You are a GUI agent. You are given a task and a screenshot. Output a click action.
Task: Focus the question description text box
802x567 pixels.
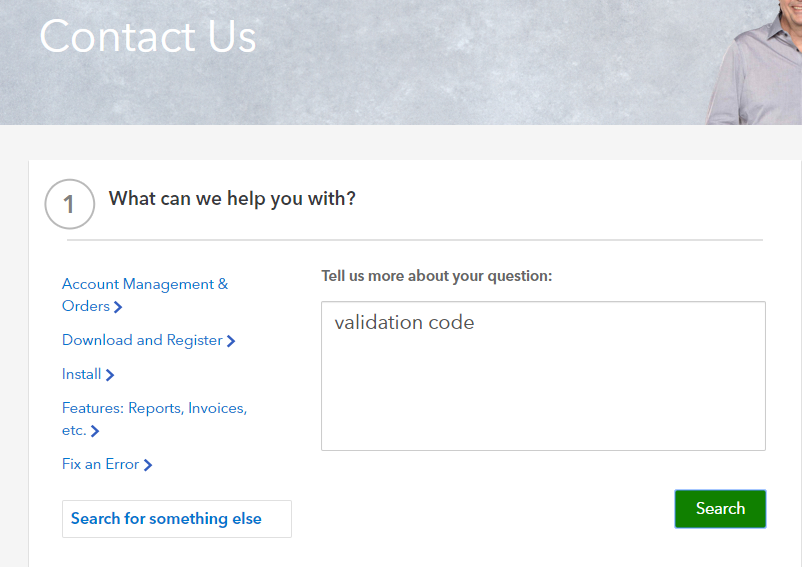point(543,390)
